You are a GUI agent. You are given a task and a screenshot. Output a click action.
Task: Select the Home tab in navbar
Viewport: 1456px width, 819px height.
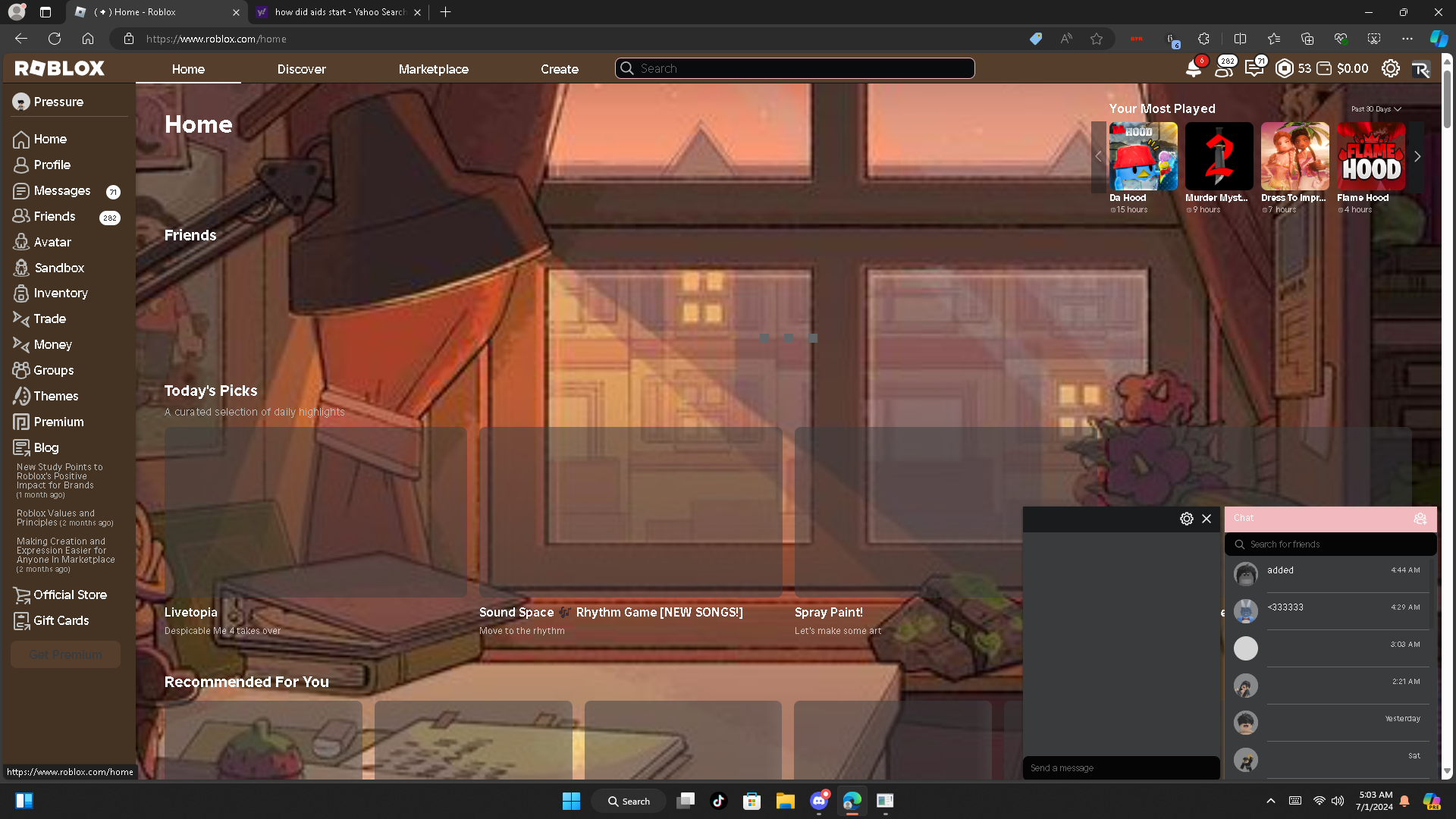coord(188,69)
